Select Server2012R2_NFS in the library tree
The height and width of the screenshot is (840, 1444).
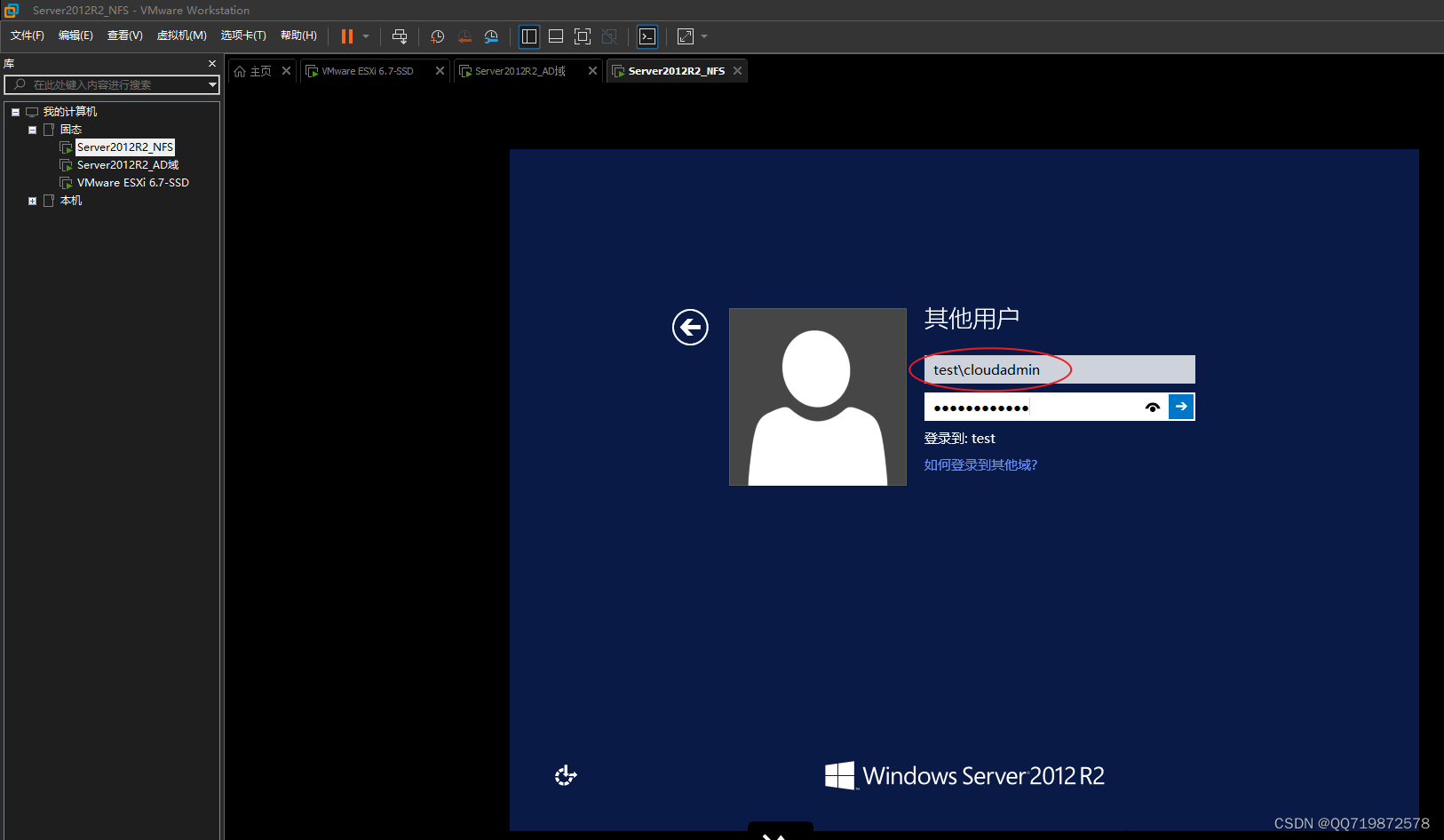tap(125, 147)
